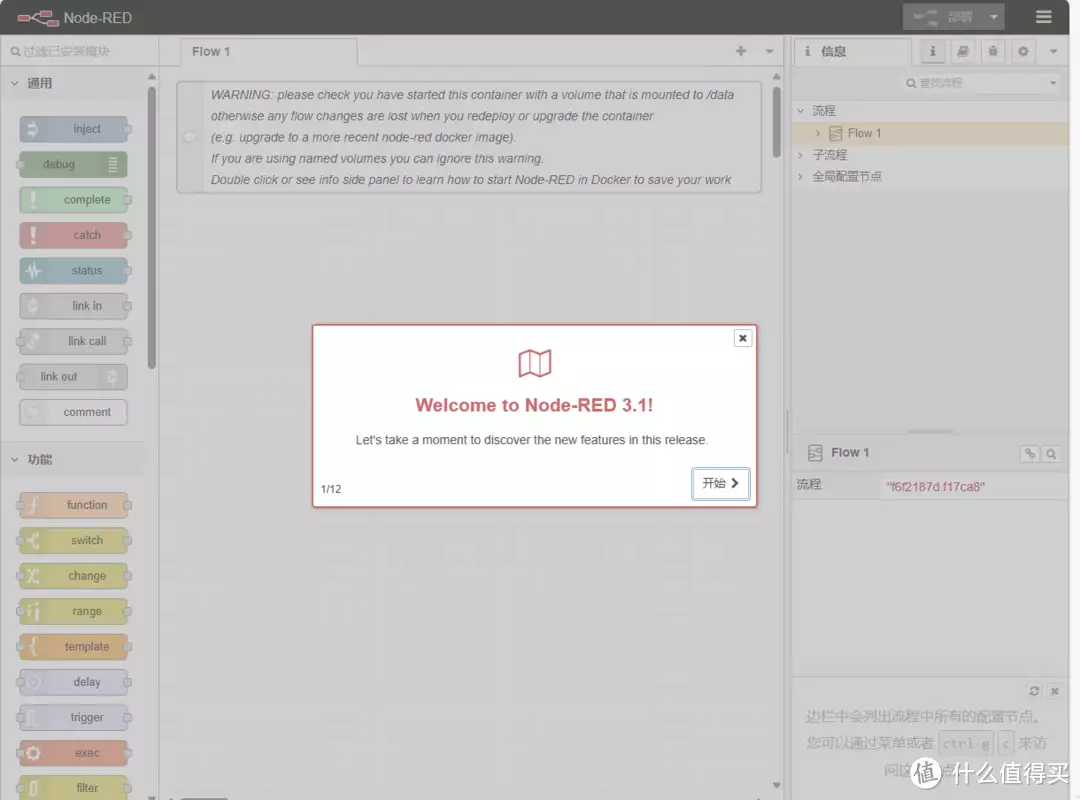1080x800 pixels.
Task: Select the trigger node in palette
Action: click(74, 717)
